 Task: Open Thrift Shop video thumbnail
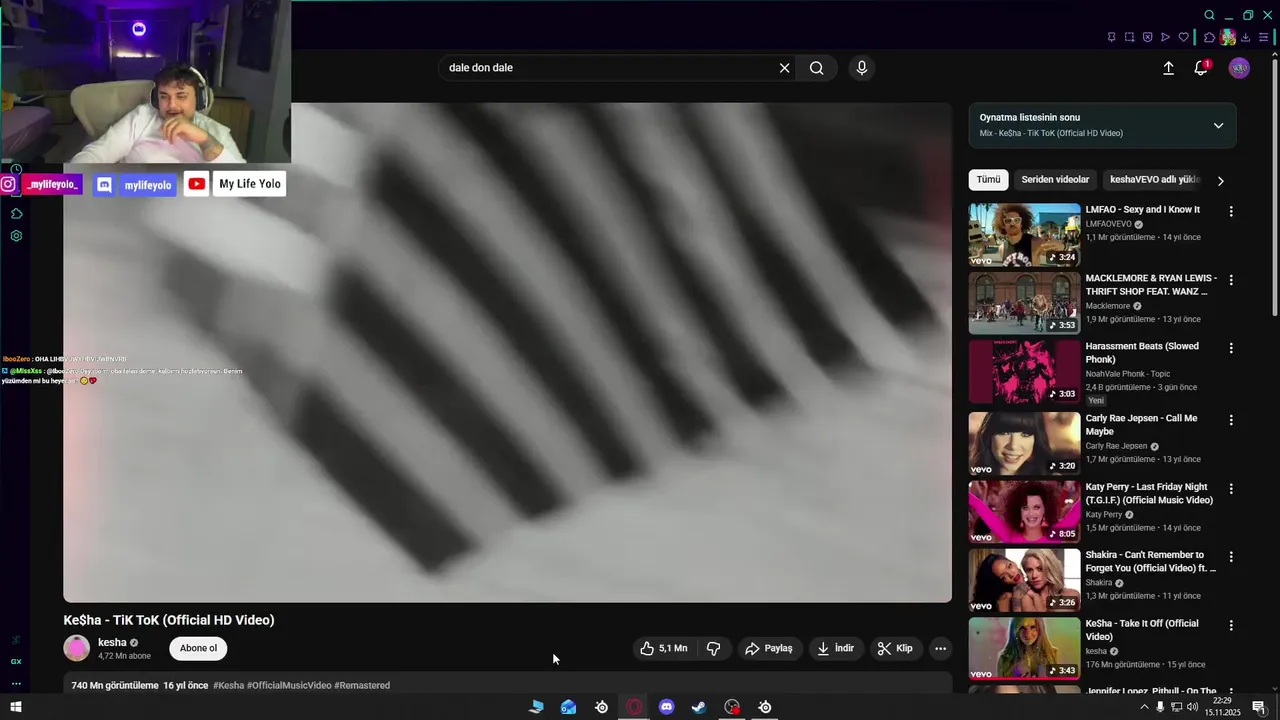pos(1024,303)
